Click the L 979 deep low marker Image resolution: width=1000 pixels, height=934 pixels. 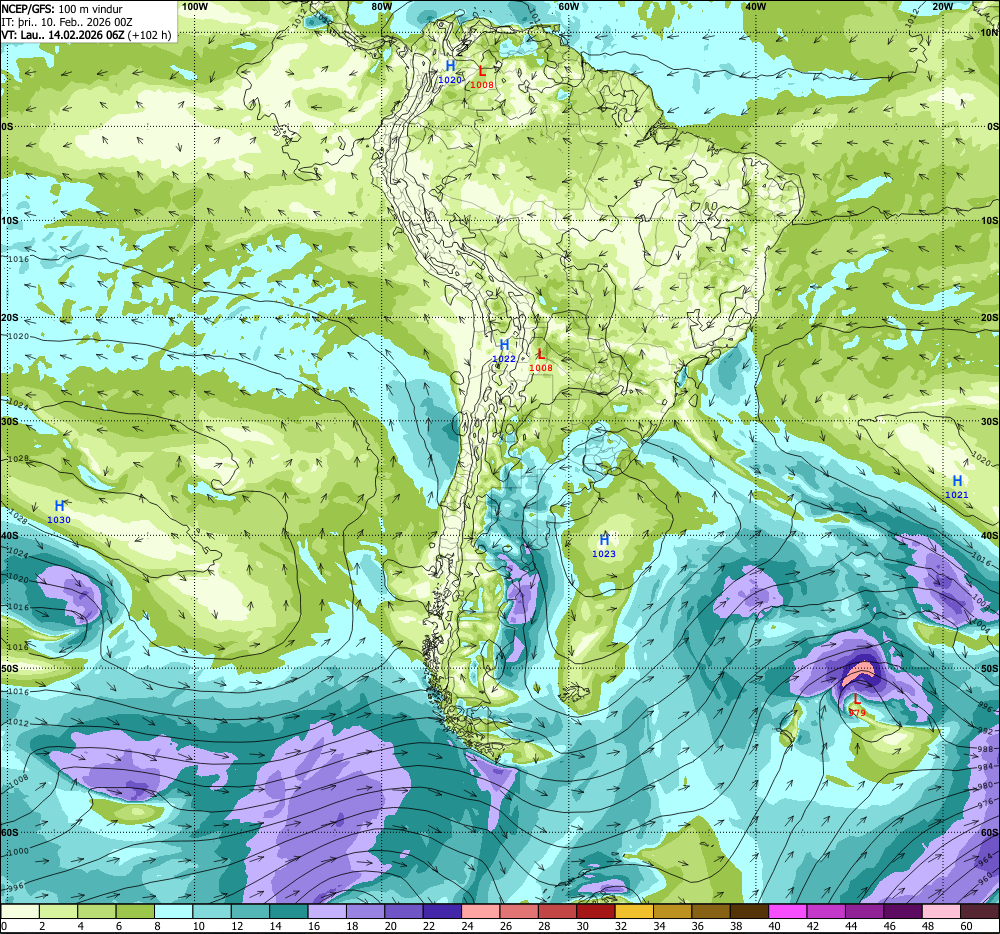click(857, 706)
